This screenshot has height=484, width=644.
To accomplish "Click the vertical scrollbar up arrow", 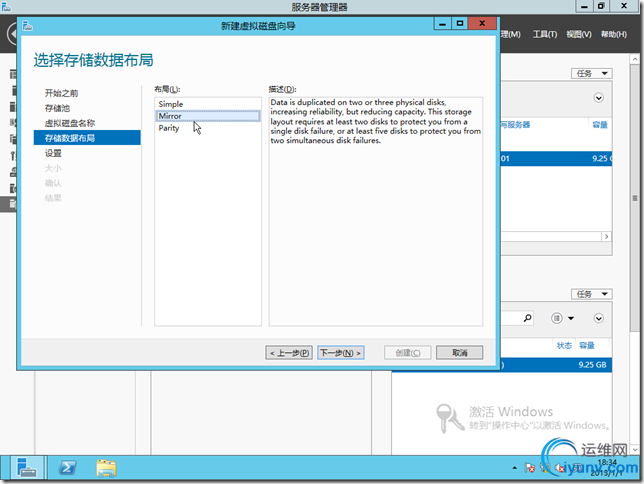I will click(x=635, y=59).
